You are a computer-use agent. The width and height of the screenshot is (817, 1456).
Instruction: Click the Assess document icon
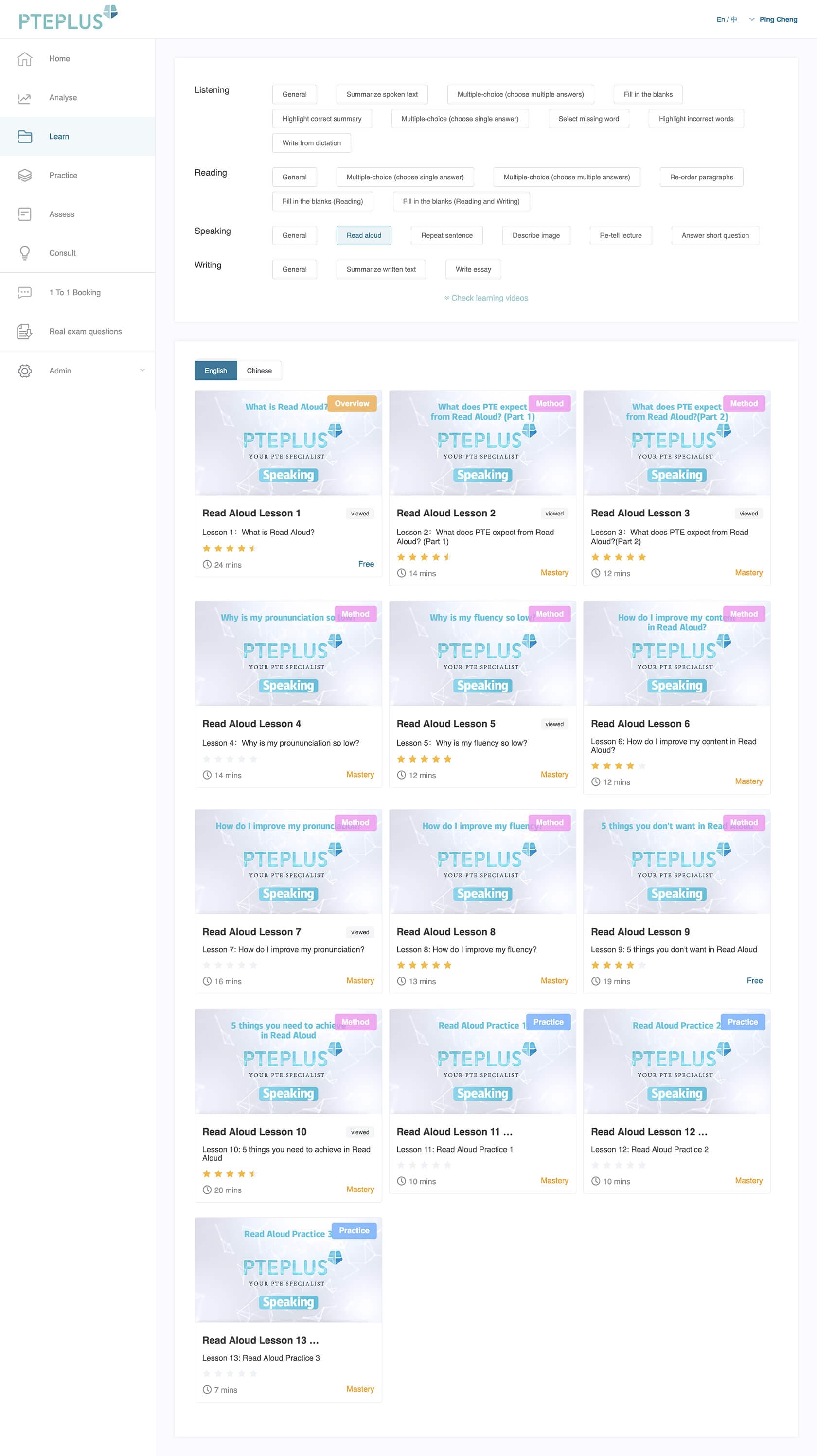click(x=24, y=214)
